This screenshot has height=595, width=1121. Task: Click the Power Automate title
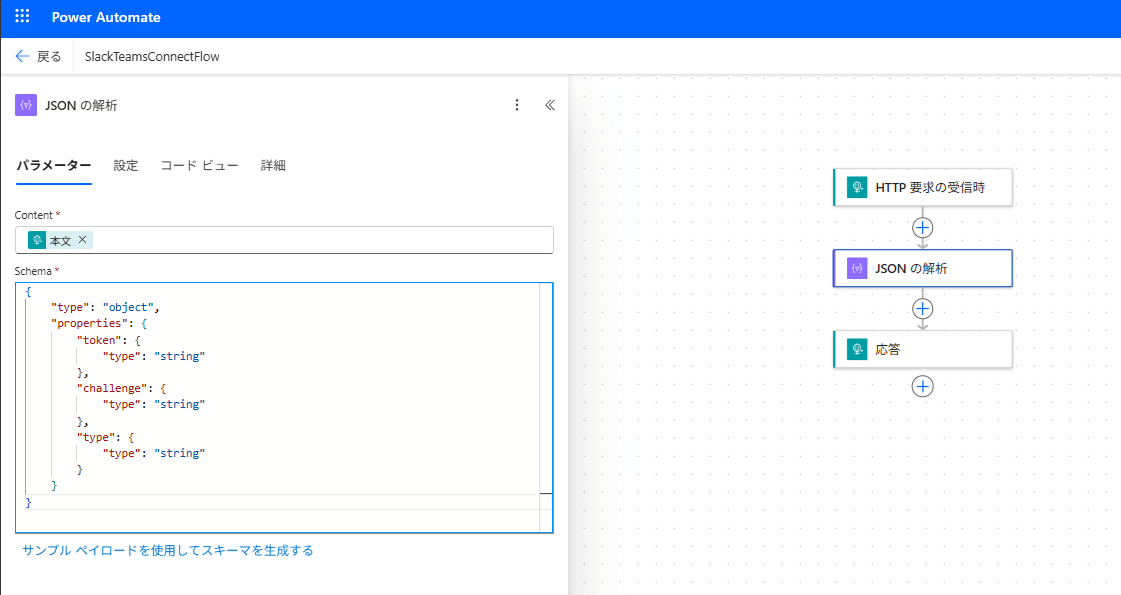pos(106,17)
